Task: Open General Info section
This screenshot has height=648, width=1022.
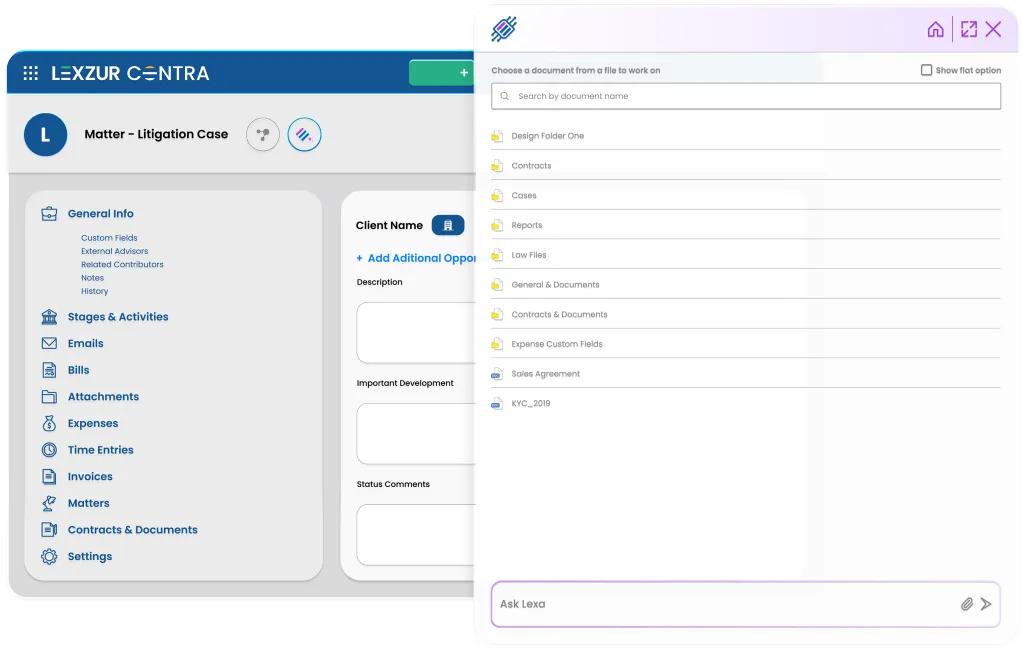Action: pos(100,214)
